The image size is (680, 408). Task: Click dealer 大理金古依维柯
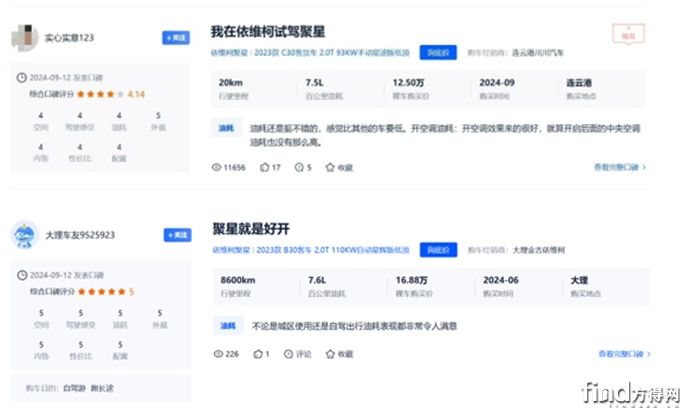(x=539, y=250)
